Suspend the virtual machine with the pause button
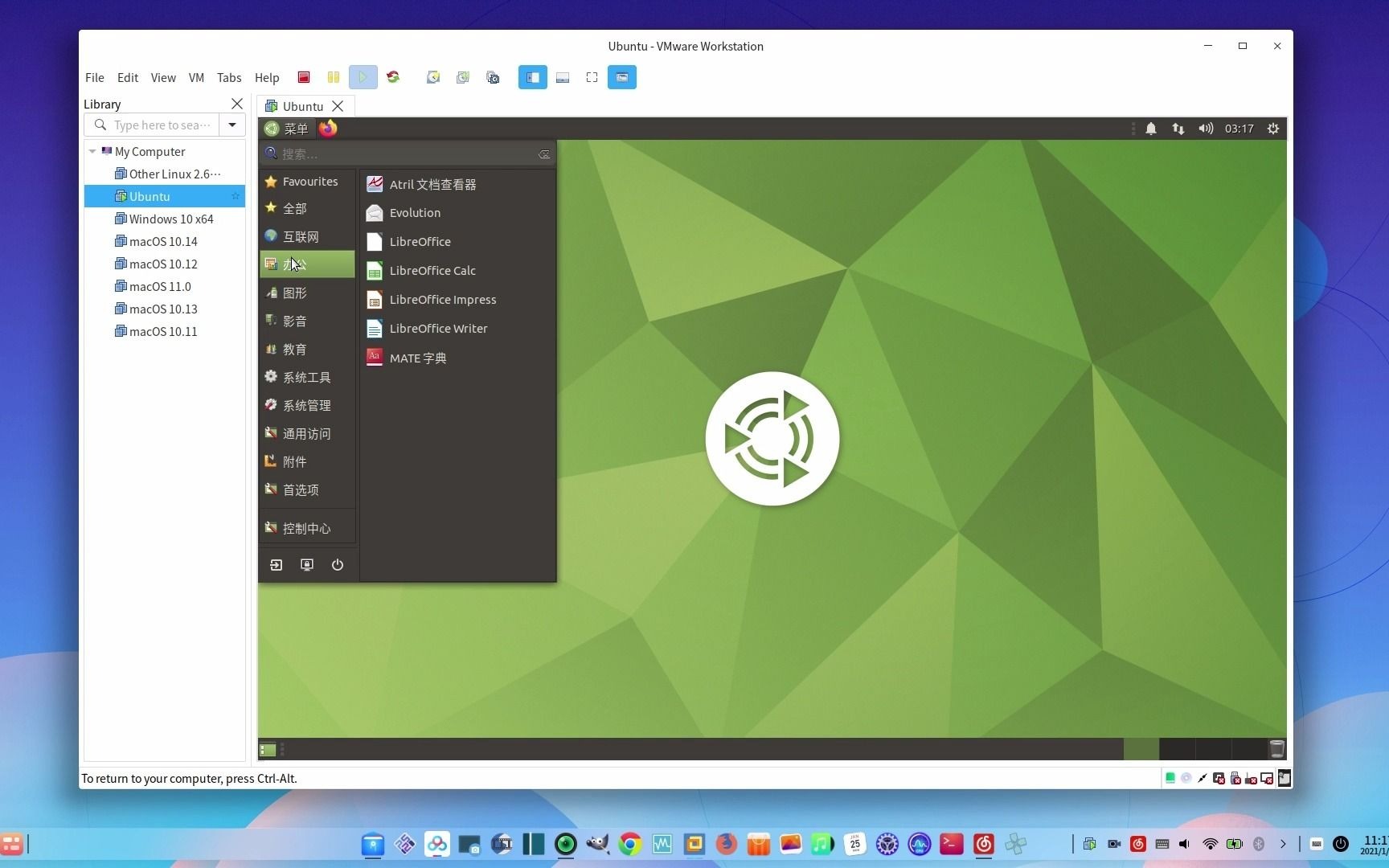Screen dimensions: 1389x868 click(x=334, y=77)
